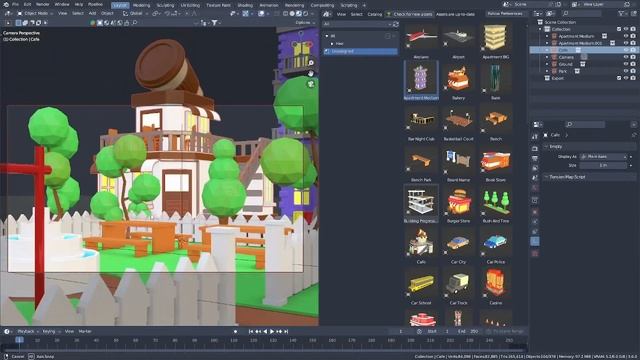Viewport: 640px width, 360px height.
Task: Open the Render menu
Action: point(43,4)
